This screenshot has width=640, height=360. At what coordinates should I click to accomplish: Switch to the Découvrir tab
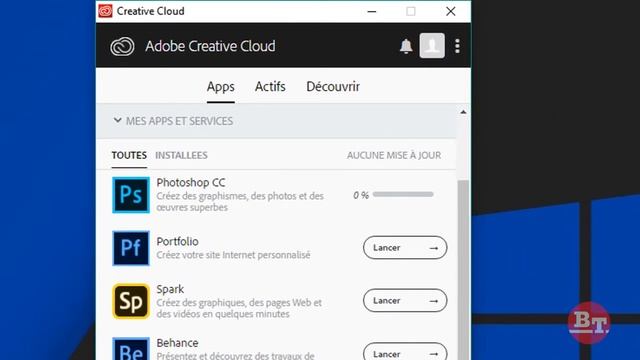[333, 87]
